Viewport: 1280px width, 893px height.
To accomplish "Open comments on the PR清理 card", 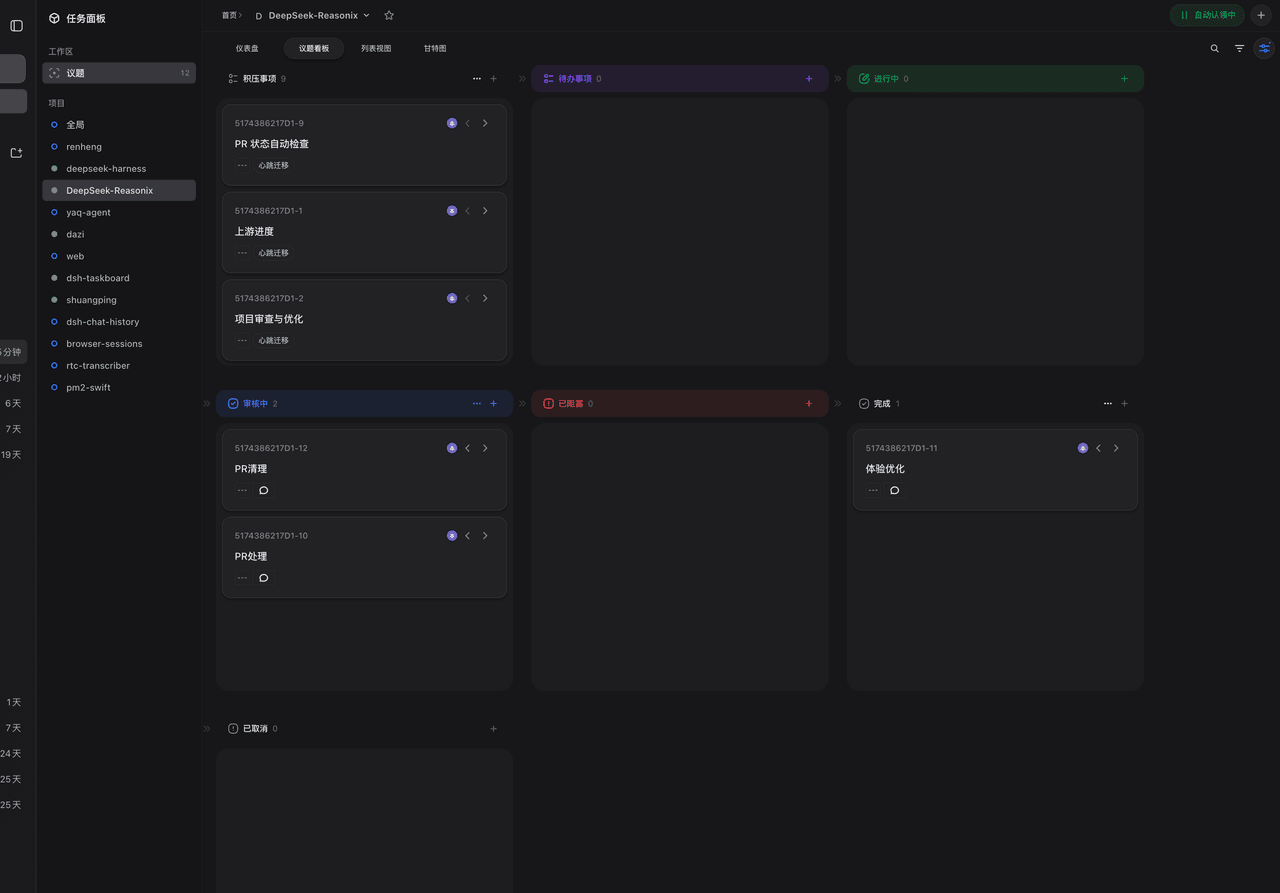I will pyautogui.click(x=264, y=491).
